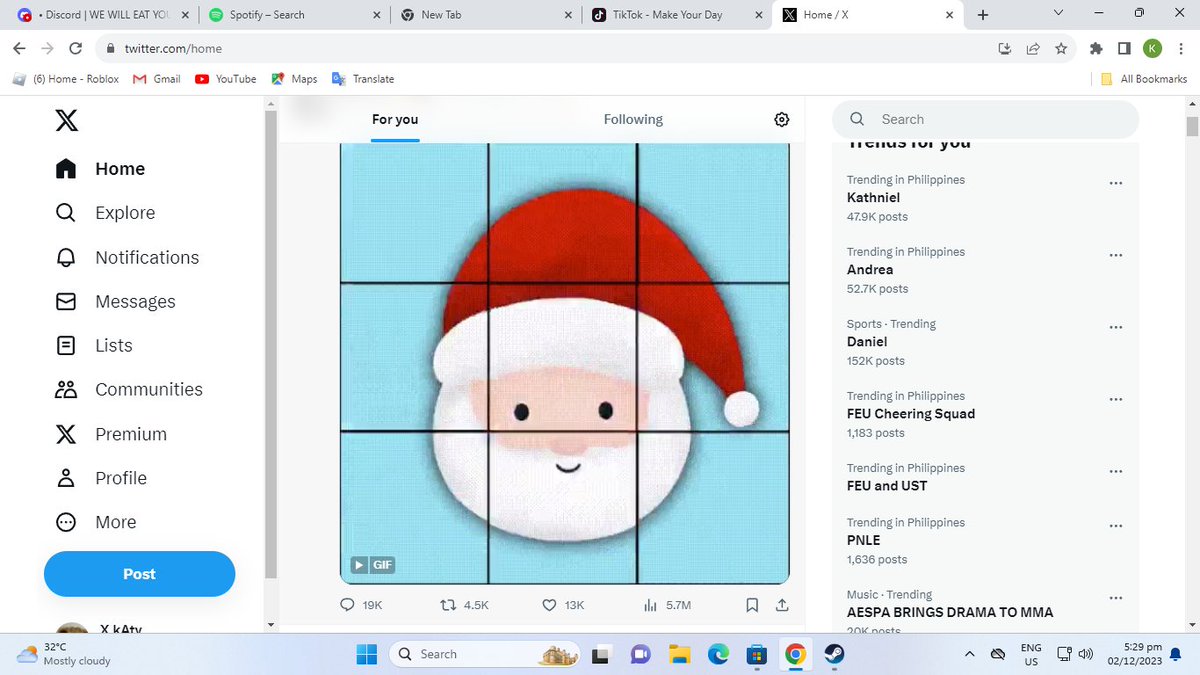Open the Windows Start menu
Viewport: 1200px width, 675px height.
tap(367, 654)
